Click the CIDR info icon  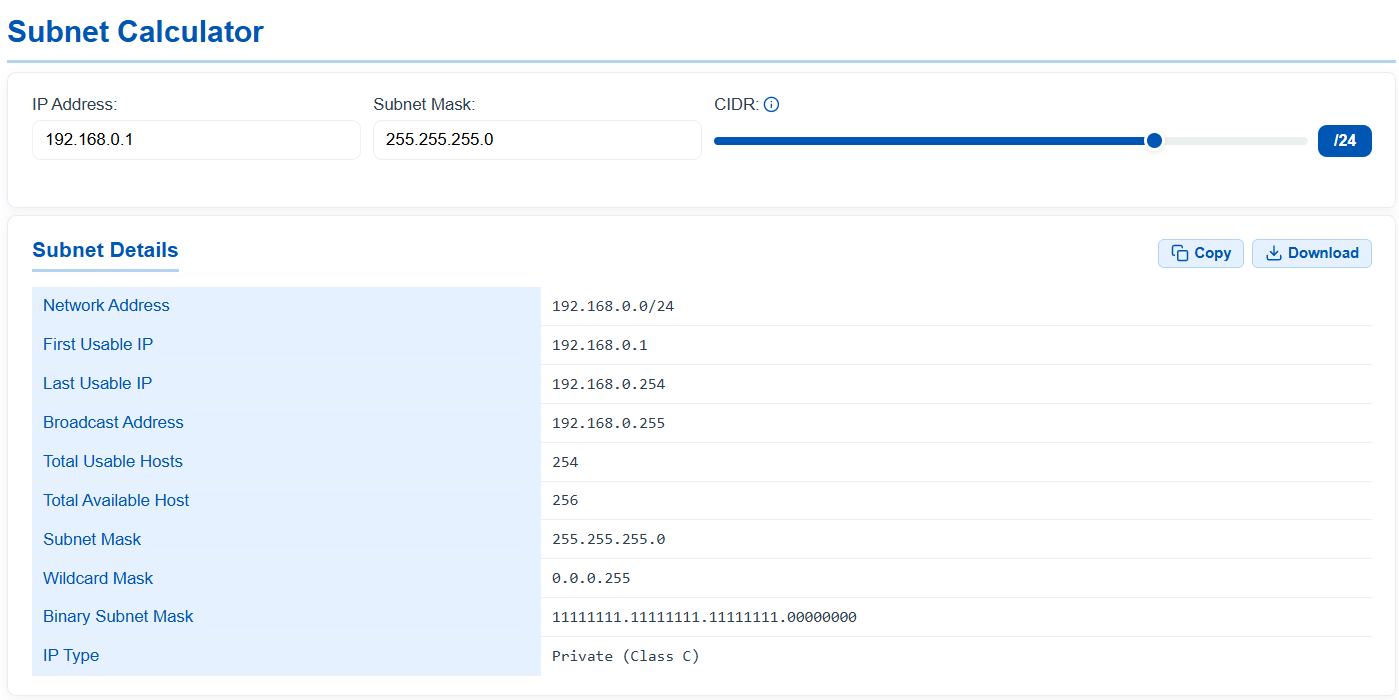(771, 104)
